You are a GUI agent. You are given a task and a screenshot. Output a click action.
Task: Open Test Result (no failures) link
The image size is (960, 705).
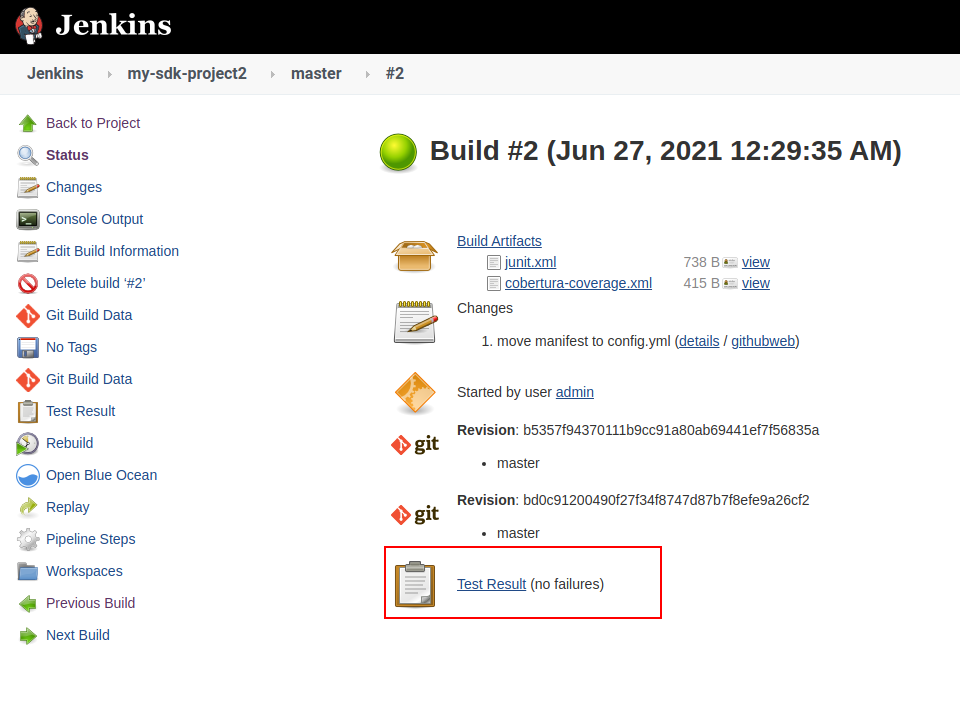click(x=491, y=584)
